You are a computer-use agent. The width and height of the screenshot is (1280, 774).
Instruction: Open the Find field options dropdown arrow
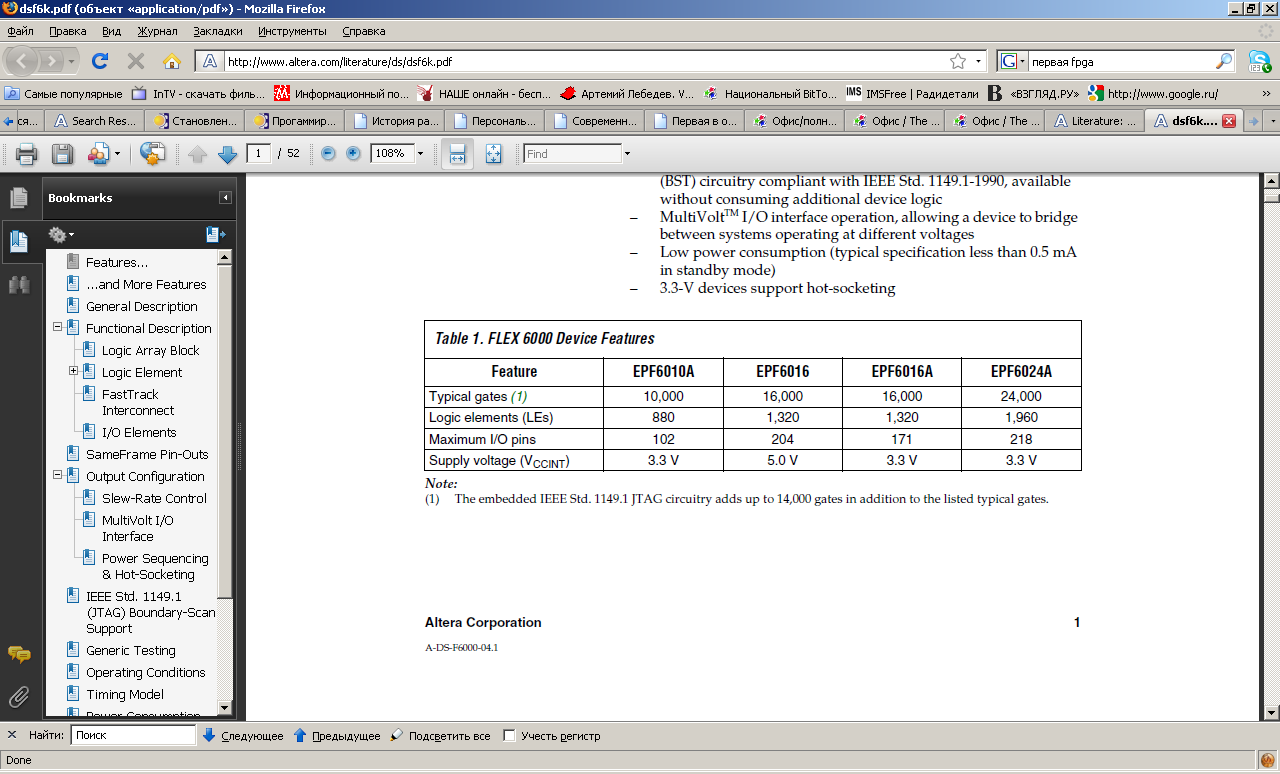[x=627, y=154]
